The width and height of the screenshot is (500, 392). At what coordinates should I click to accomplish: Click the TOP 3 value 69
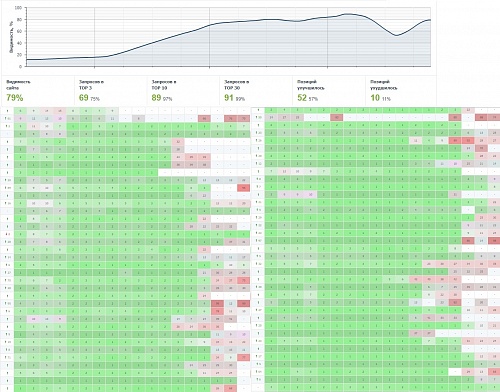click(84, 98)
